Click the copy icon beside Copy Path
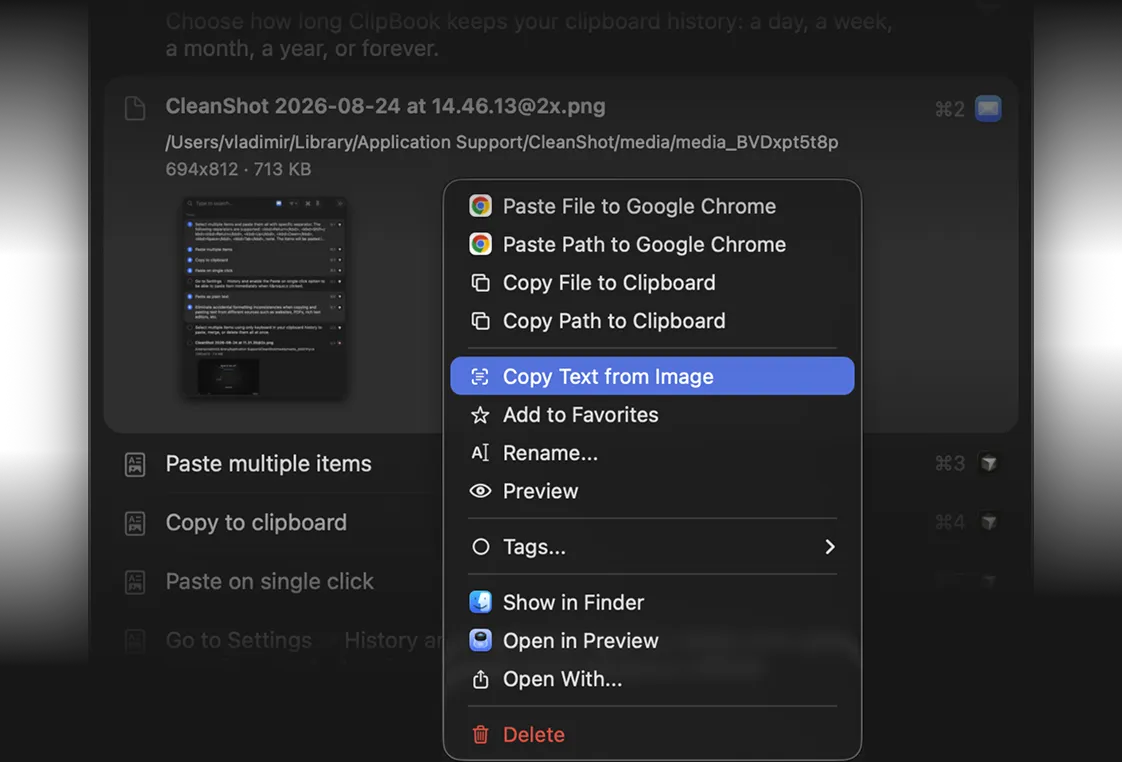1122x762 pixels. click(480, 321)
